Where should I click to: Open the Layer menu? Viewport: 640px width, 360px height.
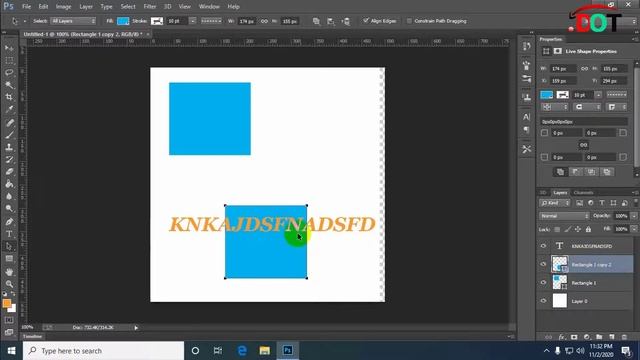point(86,7)
